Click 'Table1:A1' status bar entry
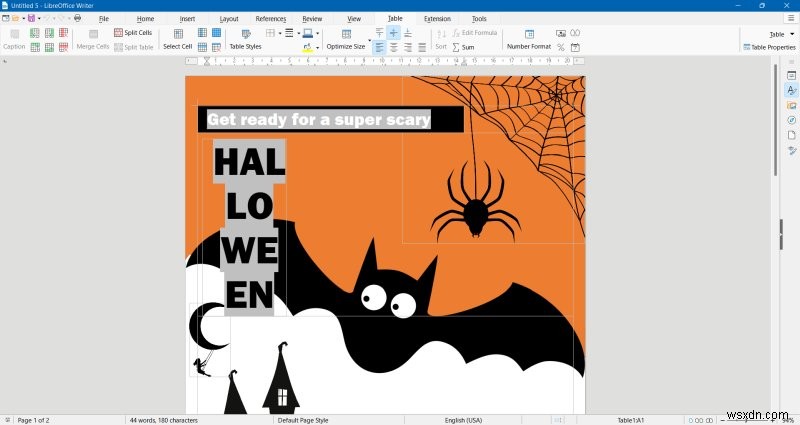Viewport: 800px width, 425px height. [631, 420]
